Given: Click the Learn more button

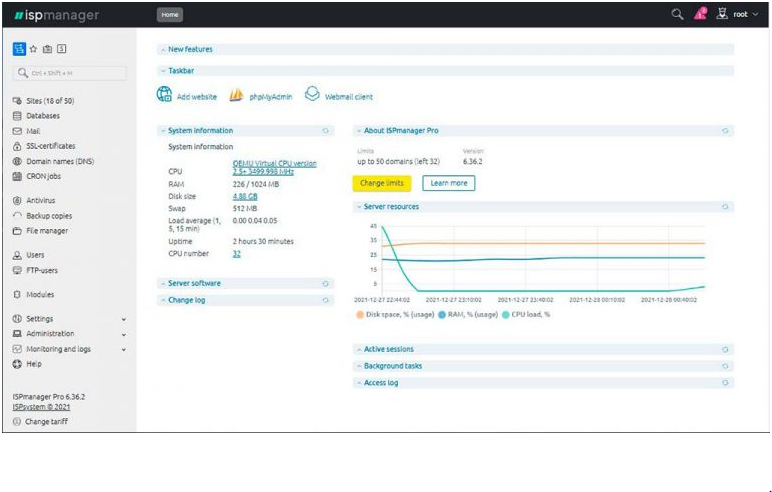Looking at the screenshot, I should click(x=449, y=183).
